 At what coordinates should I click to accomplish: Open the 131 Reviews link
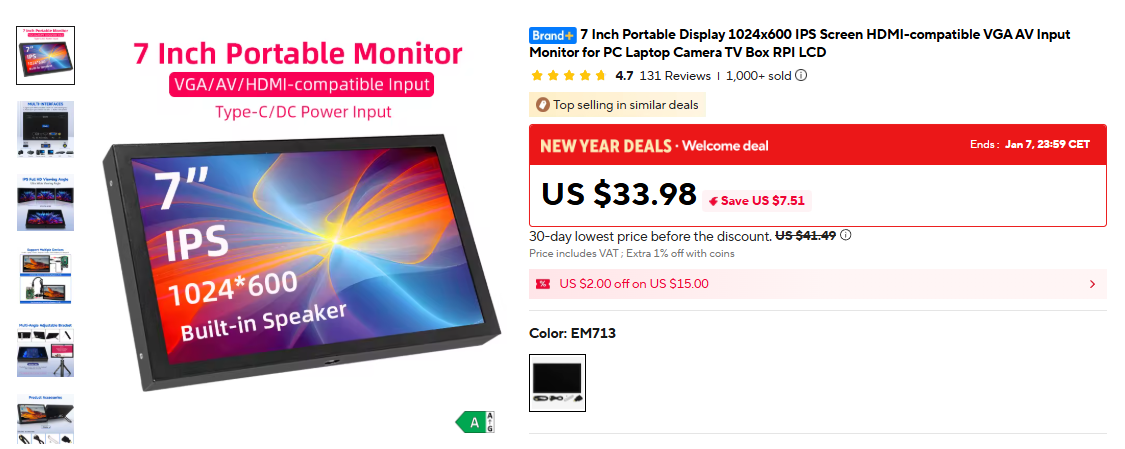click(674, 76)
